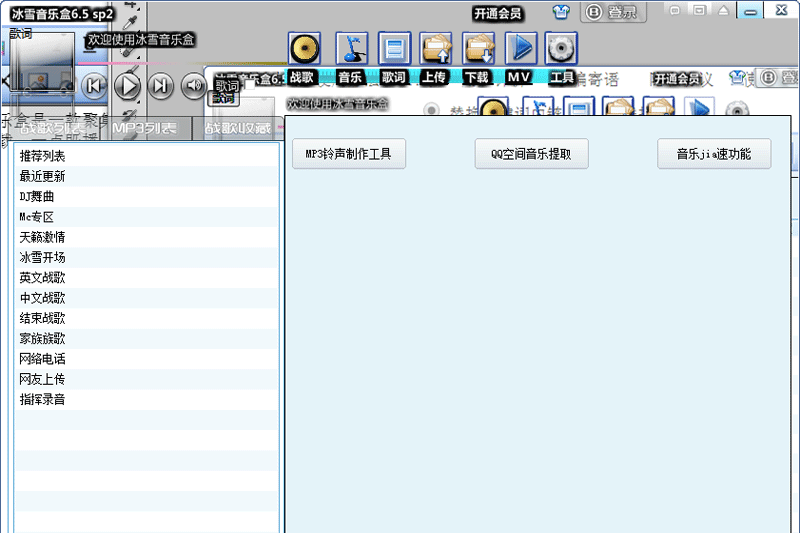Select 推荐列表 in the list
The width and height of the screenshot is (800, 533).
click(146, 156)
